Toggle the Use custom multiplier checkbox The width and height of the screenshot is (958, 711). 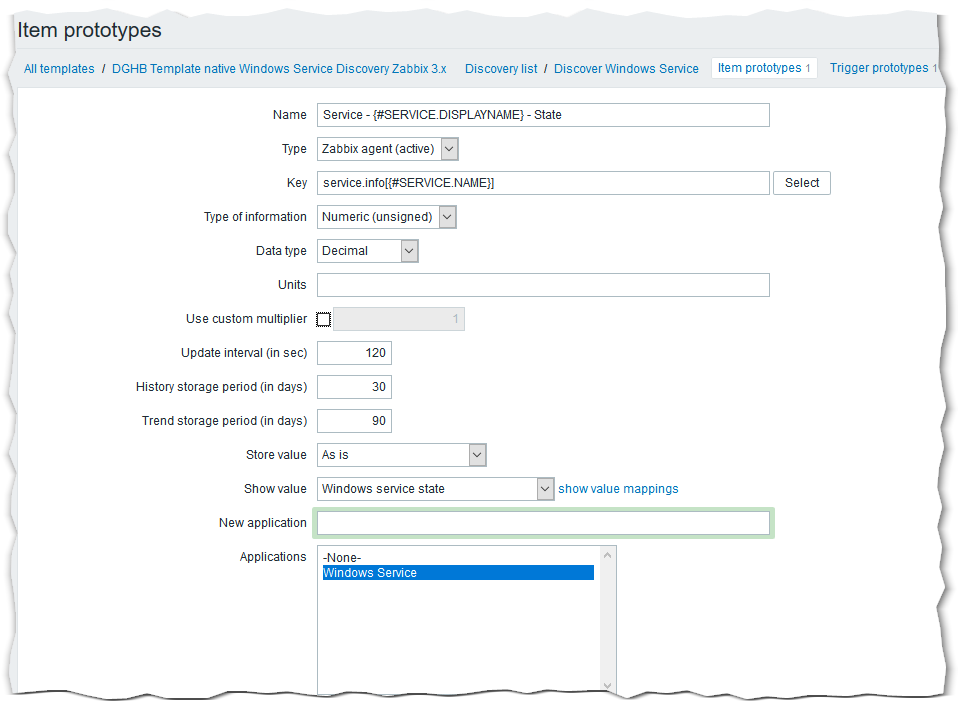click(323, 319)
